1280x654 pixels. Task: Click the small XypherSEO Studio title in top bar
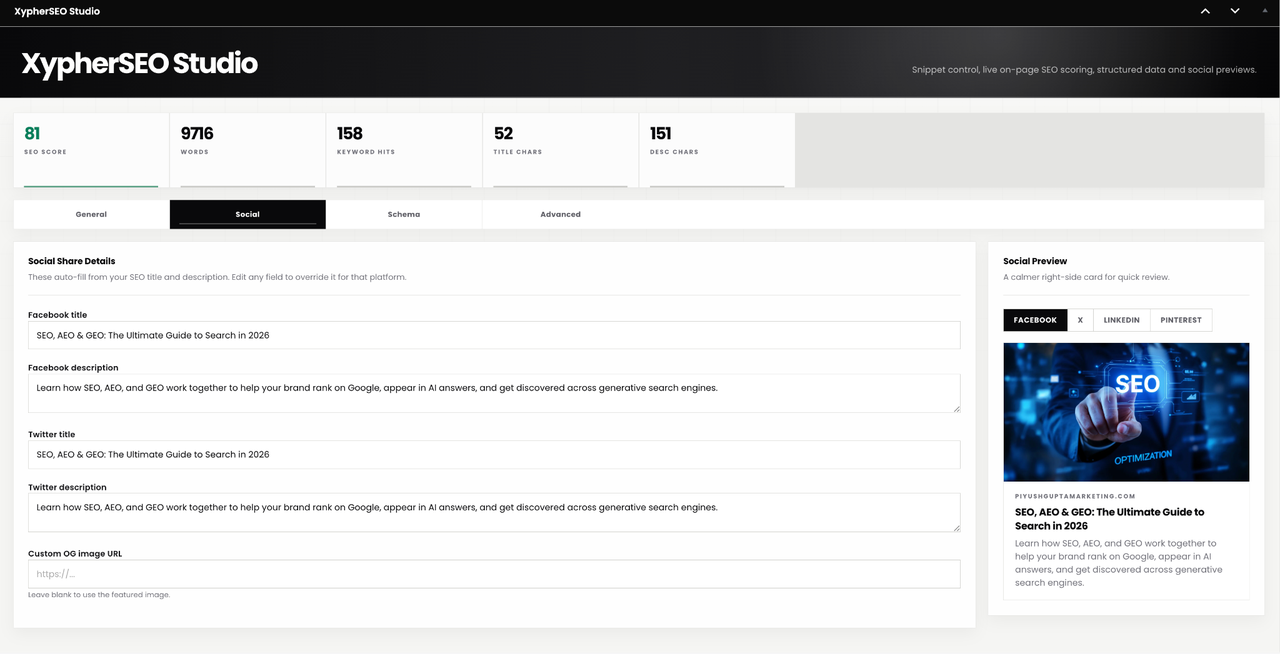pyautogui.click(x=57, y=11)
